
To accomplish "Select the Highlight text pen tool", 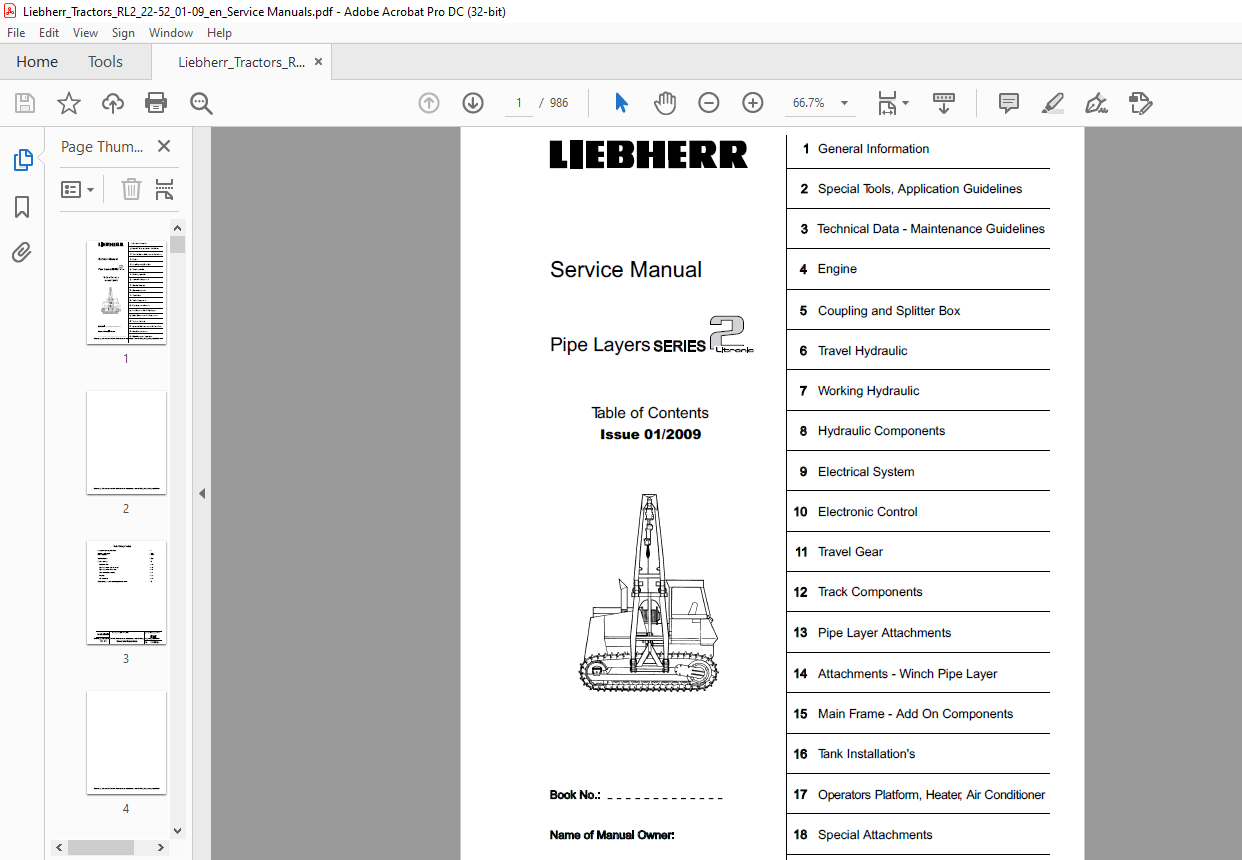I will coord(1052,103).
